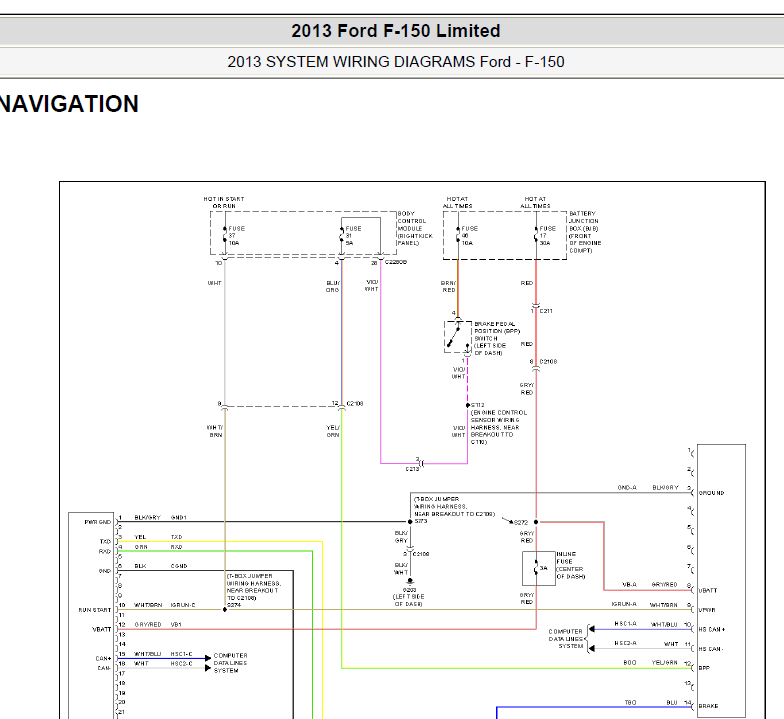The height and width of the screenshot is (719, 784).
Task: Click the HSC1-A circuit label
Action: [626, 624]
